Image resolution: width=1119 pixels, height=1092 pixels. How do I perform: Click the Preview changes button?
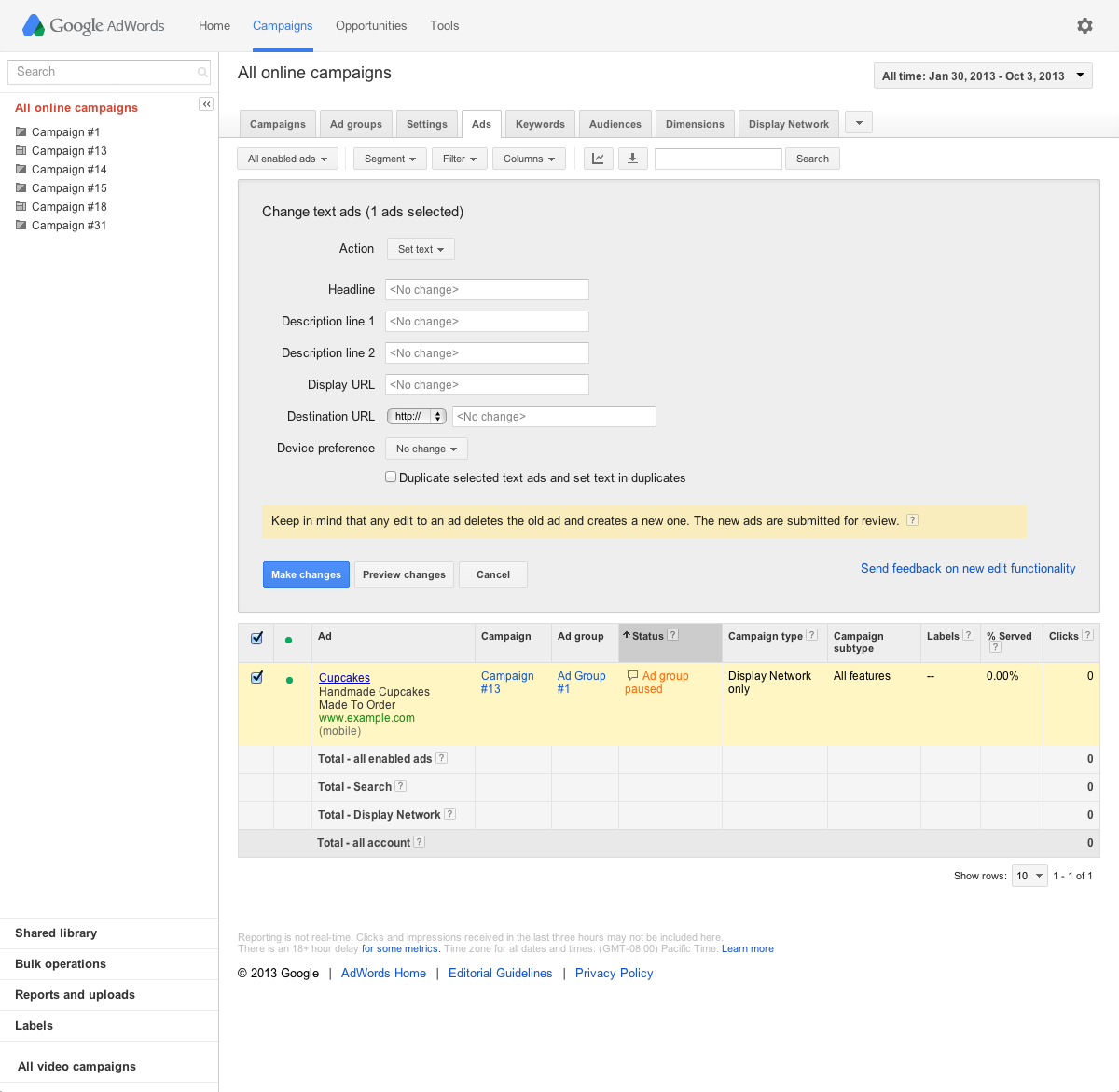pos(404,574)
